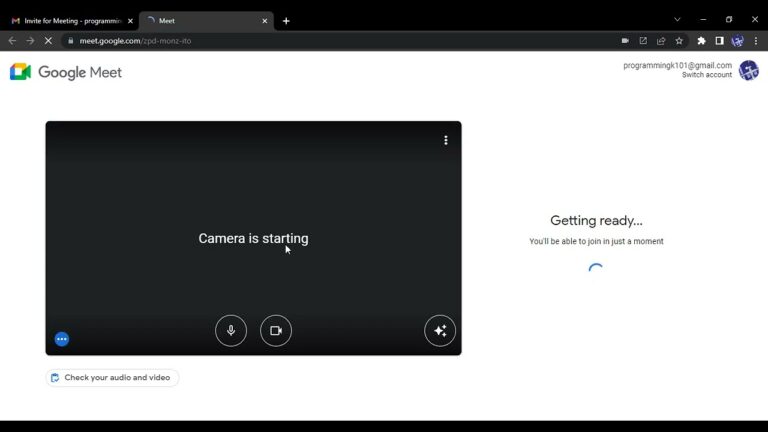Go back to the previous page
This screenshot has height=432, width=768.
coord(12,41)
